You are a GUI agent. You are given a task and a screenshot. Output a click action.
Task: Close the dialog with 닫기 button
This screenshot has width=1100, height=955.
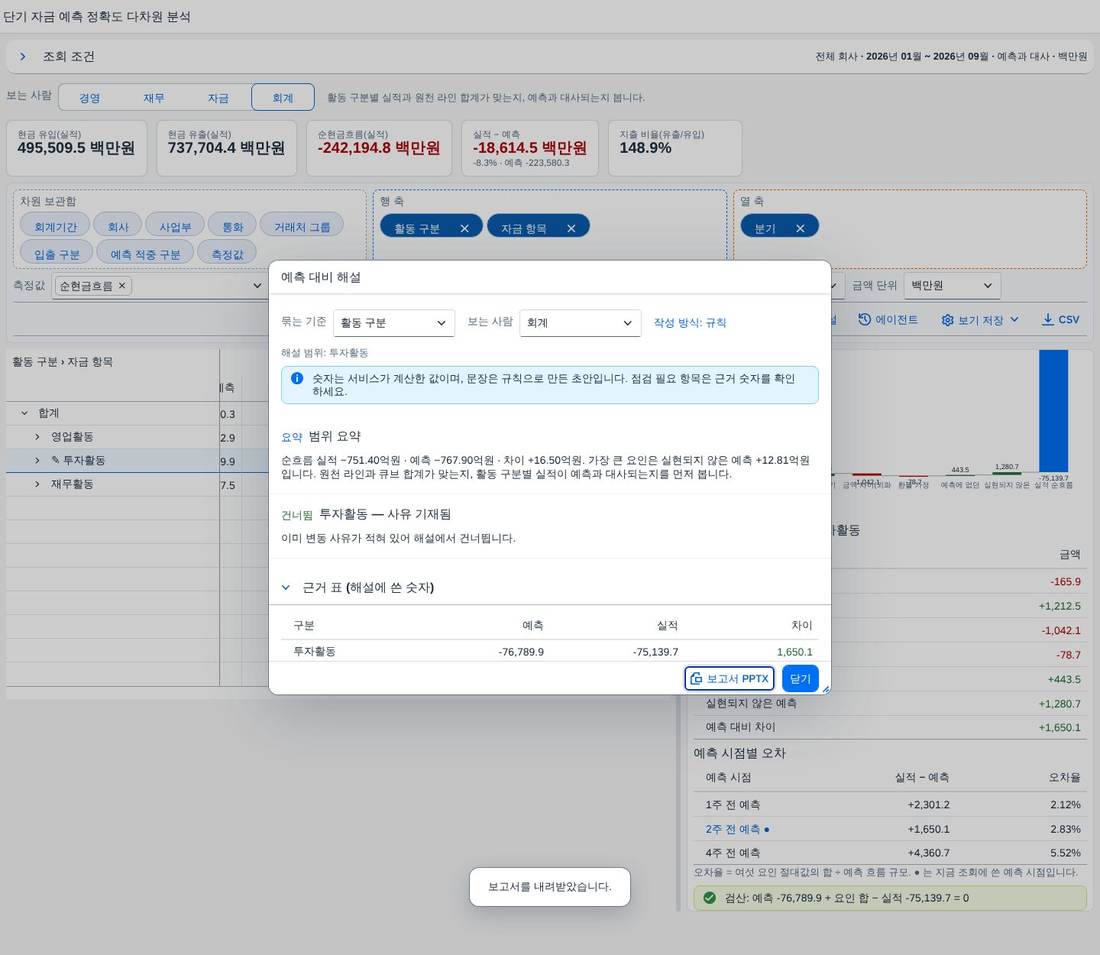click(x=800, y=679)
